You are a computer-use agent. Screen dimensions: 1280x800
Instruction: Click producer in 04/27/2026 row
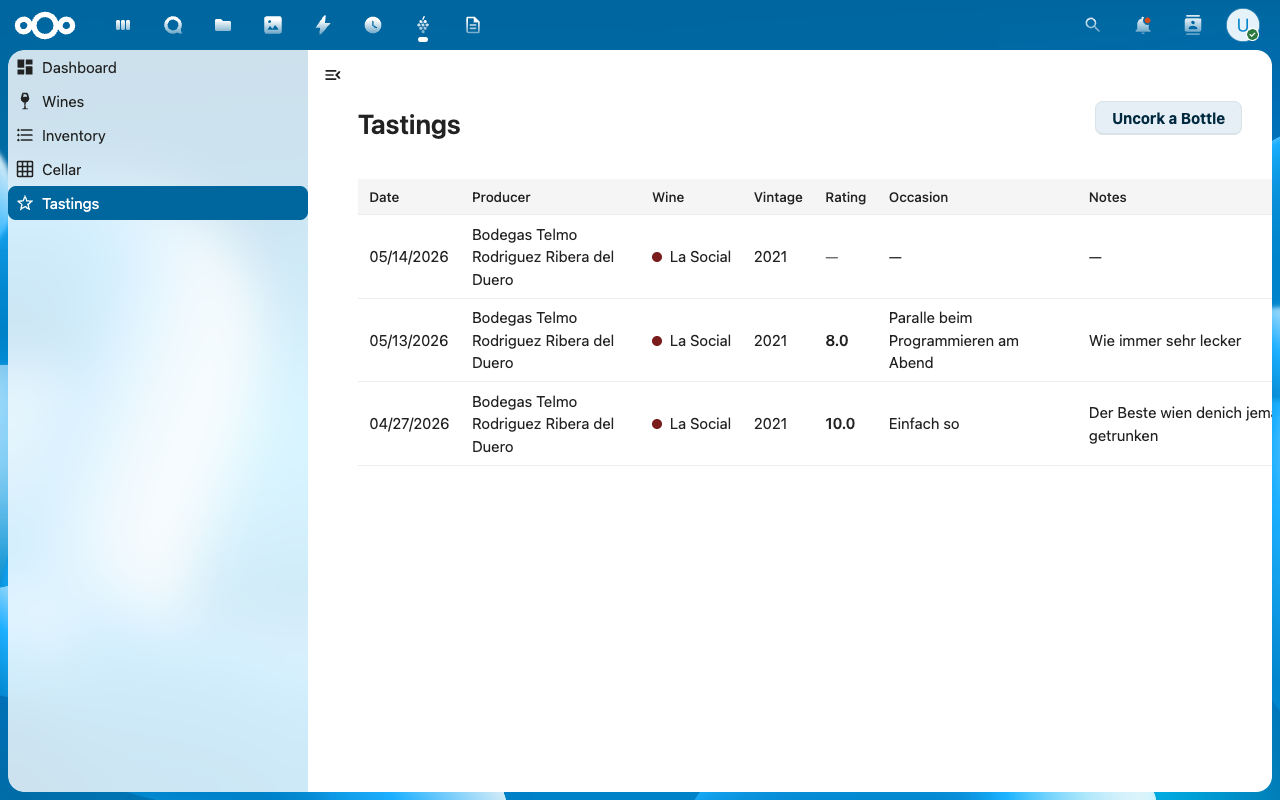pos(543,424)
